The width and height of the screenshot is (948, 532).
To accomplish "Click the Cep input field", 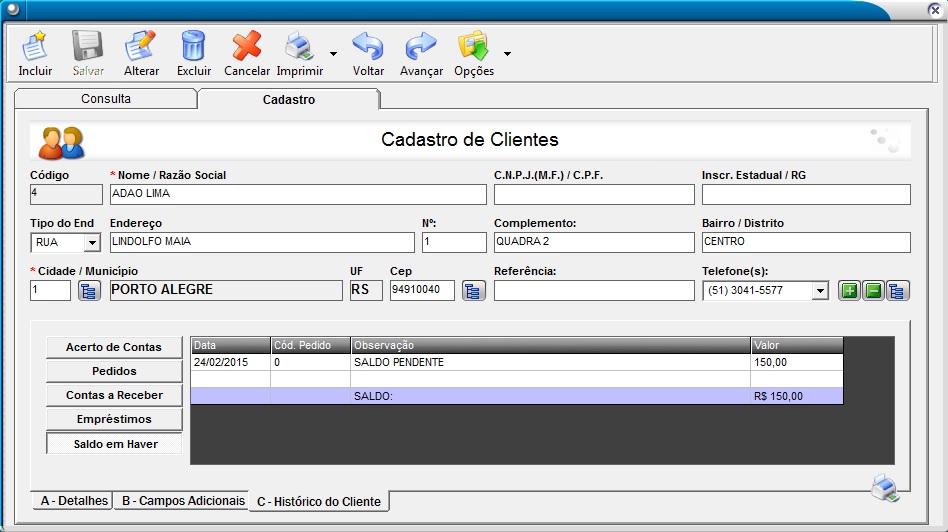I will 422,291.
